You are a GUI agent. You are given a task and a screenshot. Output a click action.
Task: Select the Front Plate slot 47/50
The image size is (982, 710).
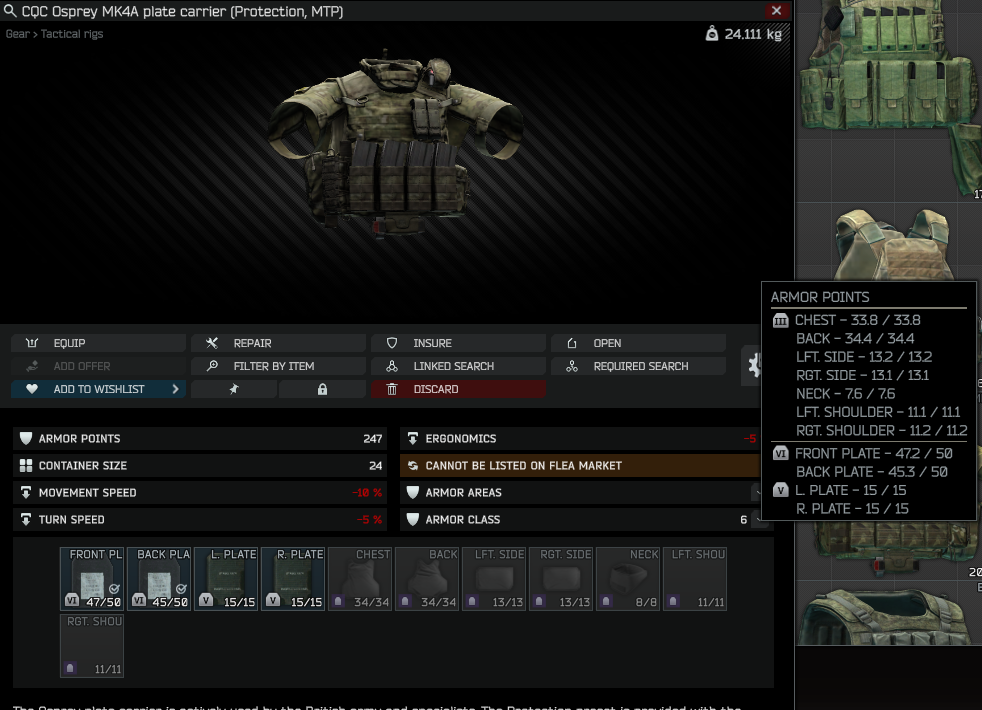[x=92, y=579]
